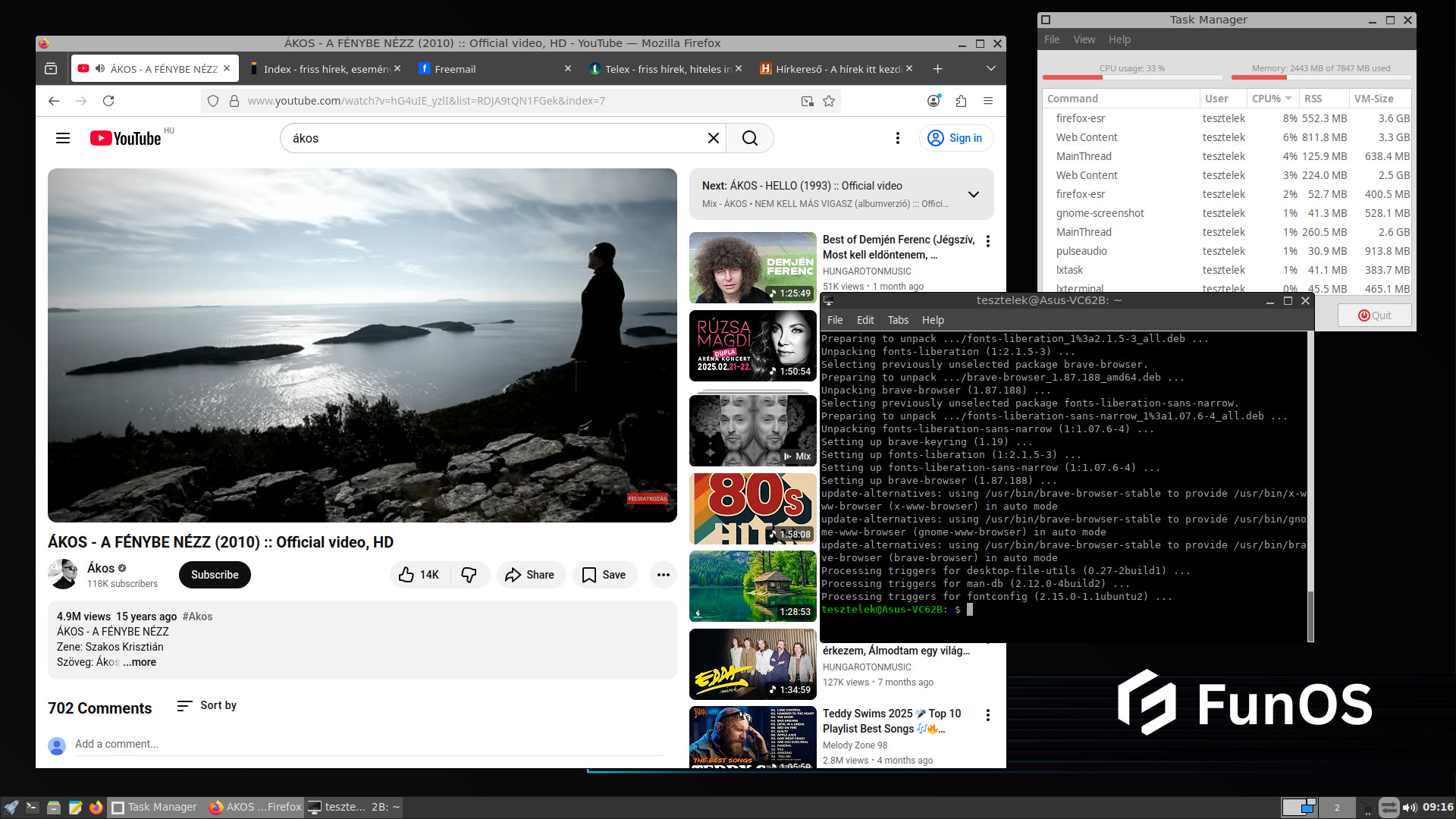1456x819 pixels.
Task: Click the YouTube search magnifier button
Action: tap(749, 138)
